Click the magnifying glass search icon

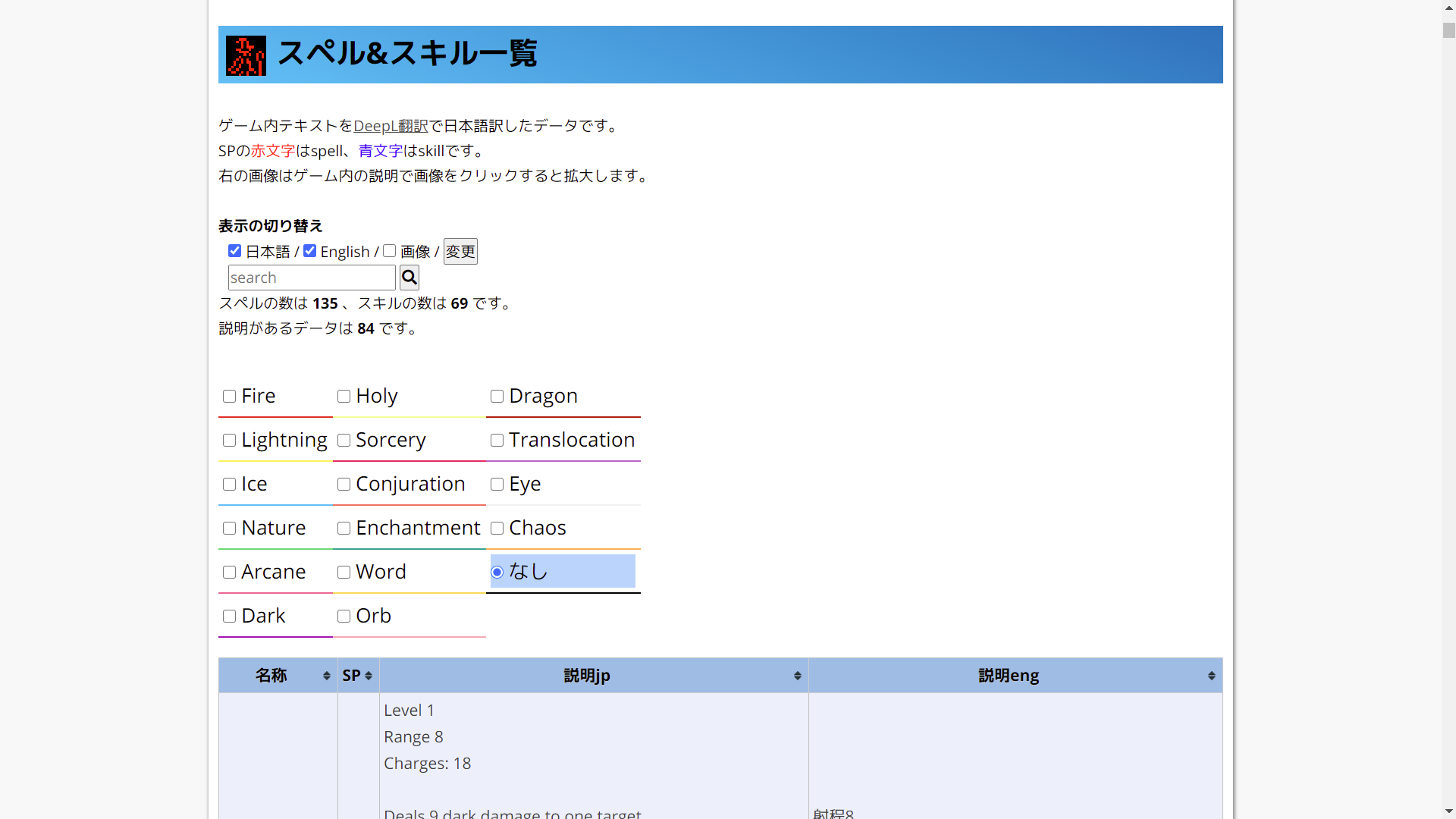pyautogui.click(x=409, y=278)
